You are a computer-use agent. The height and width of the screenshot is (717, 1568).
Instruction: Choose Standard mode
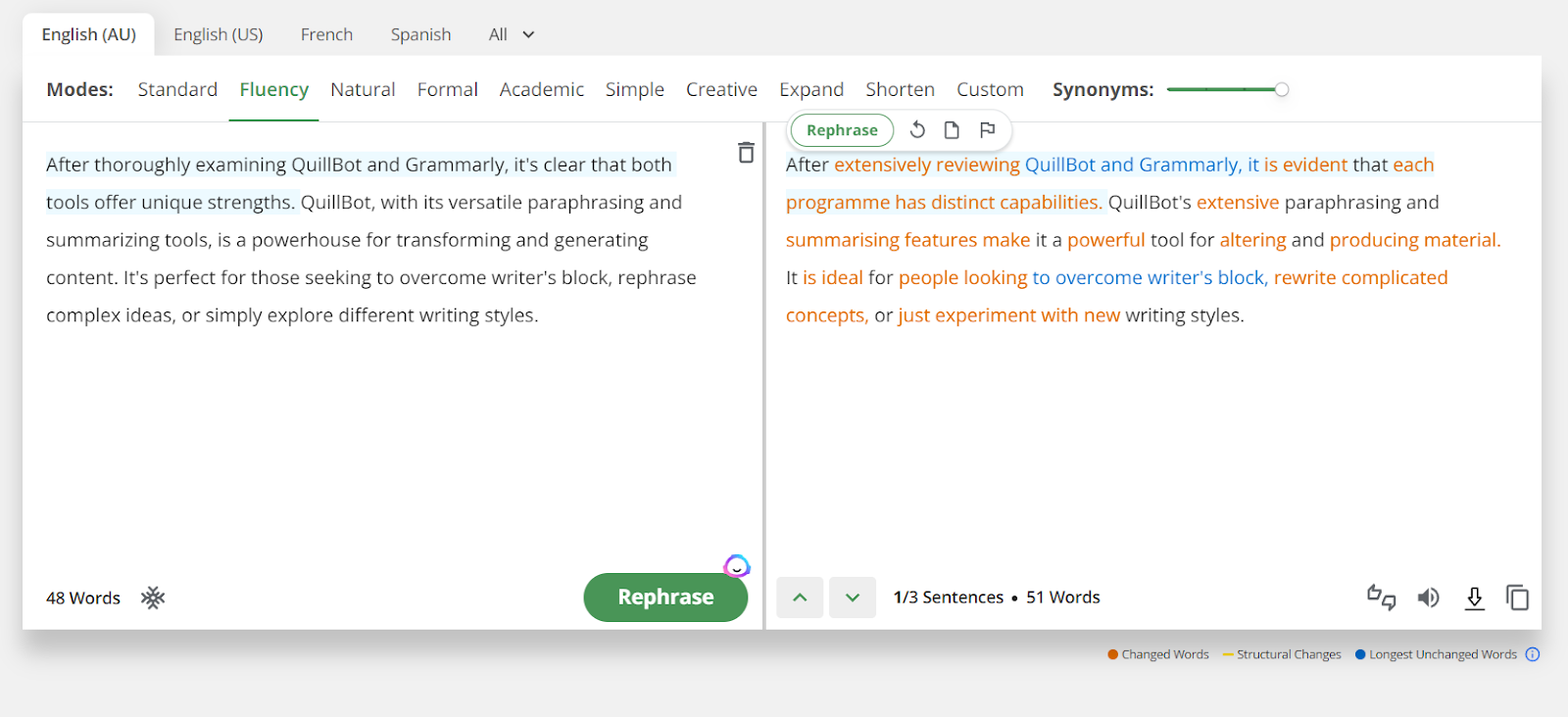click(177, 89)
